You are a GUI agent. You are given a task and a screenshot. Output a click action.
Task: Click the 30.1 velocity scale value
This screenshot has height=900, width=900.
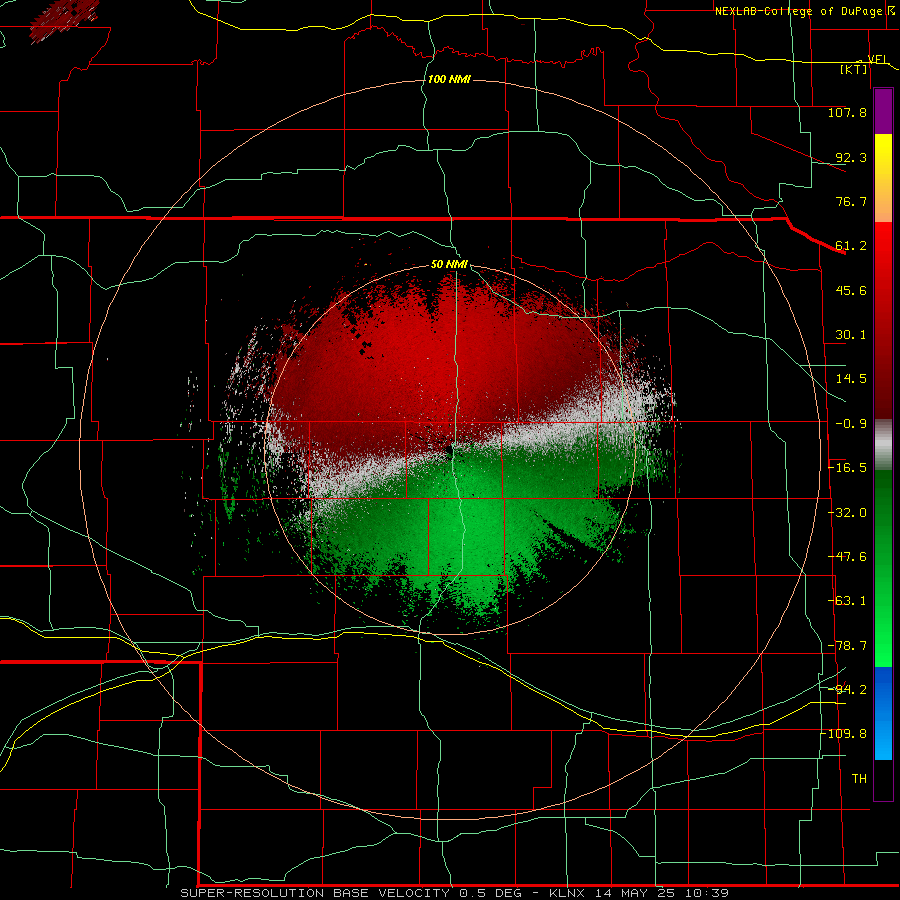tap(851, 335)
